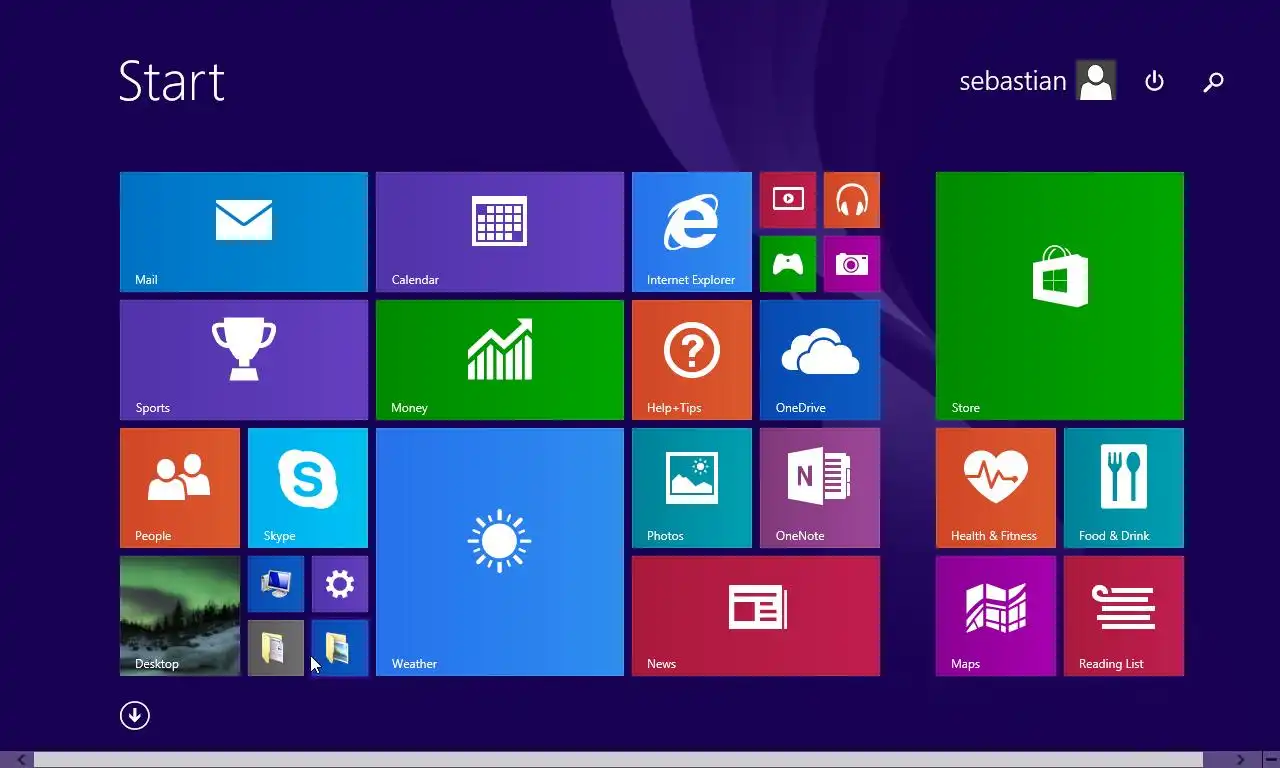Image resolution: width=1280 pixels, height=768 pixels.
Task: Open the This PC computer tile
Action: pyautogui.click(x=276, y=584)
